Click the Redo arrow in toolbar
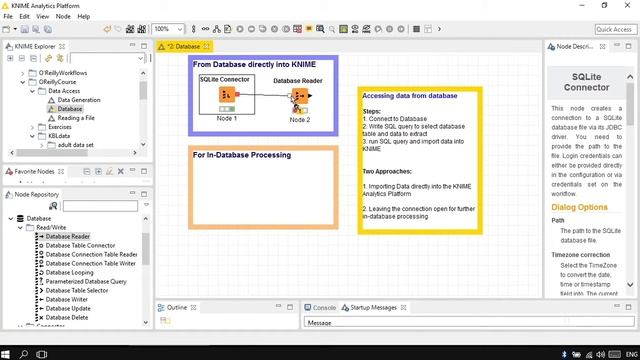 coord(118,29)
